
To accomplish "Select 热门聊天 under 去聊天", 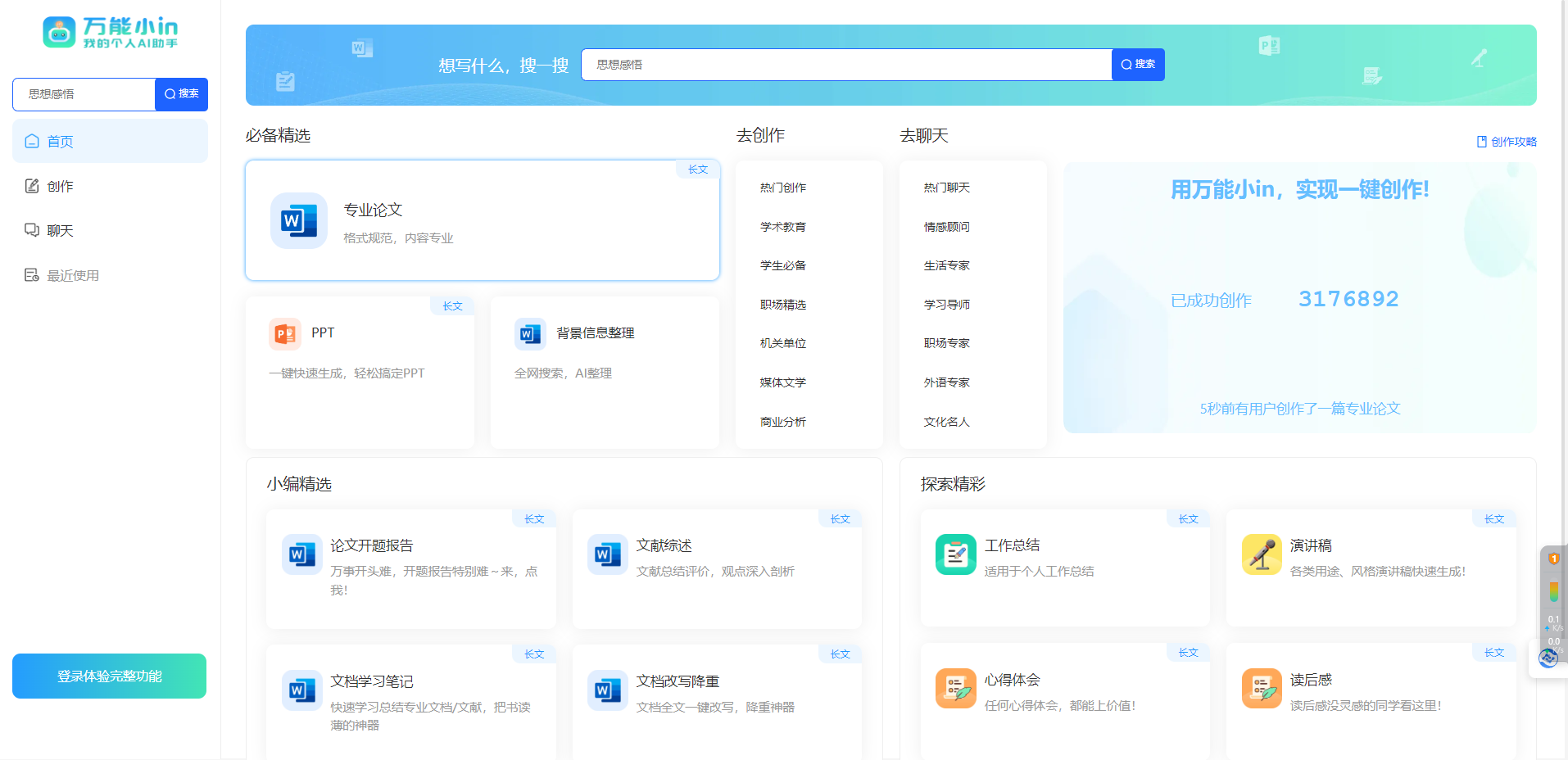I will (946, 187).
